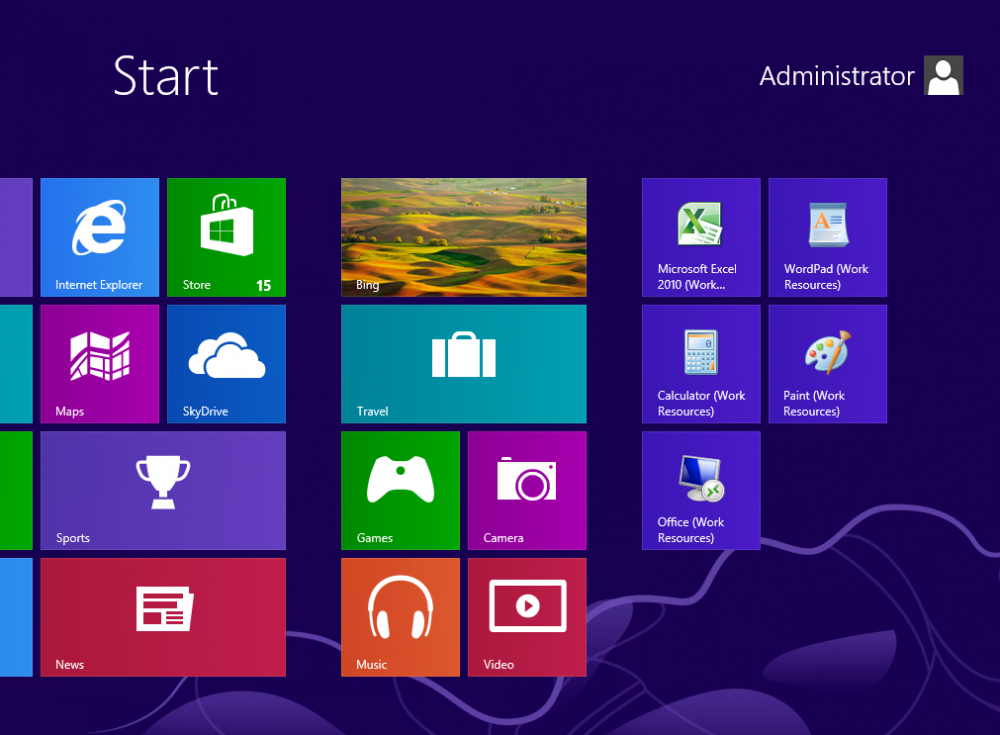Launch Calculator (Work Resources) tile
Image resolution: width=1000 pixels, height=735 pixels.
click(x=702, y=364)
